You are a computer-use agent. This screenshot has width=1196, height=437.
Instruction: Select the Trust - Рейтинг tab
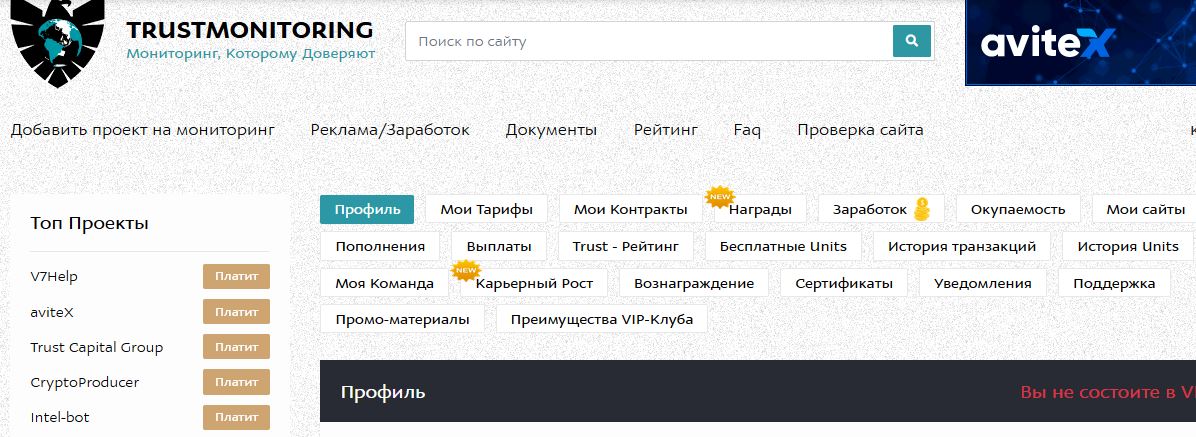coord(625,247)
